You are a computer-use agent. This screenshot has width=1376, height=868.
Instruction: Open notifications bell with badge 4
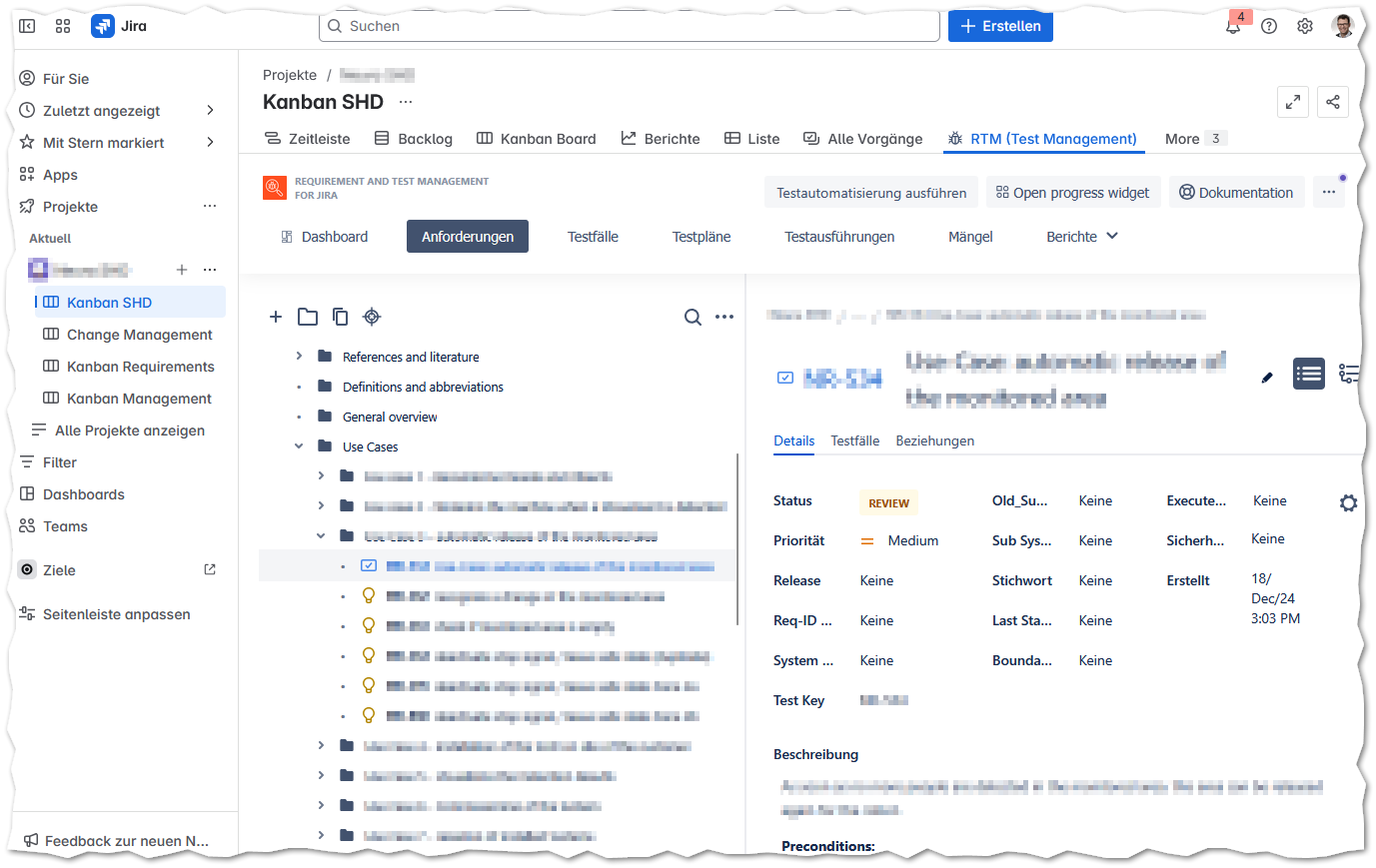point(1233,26)
